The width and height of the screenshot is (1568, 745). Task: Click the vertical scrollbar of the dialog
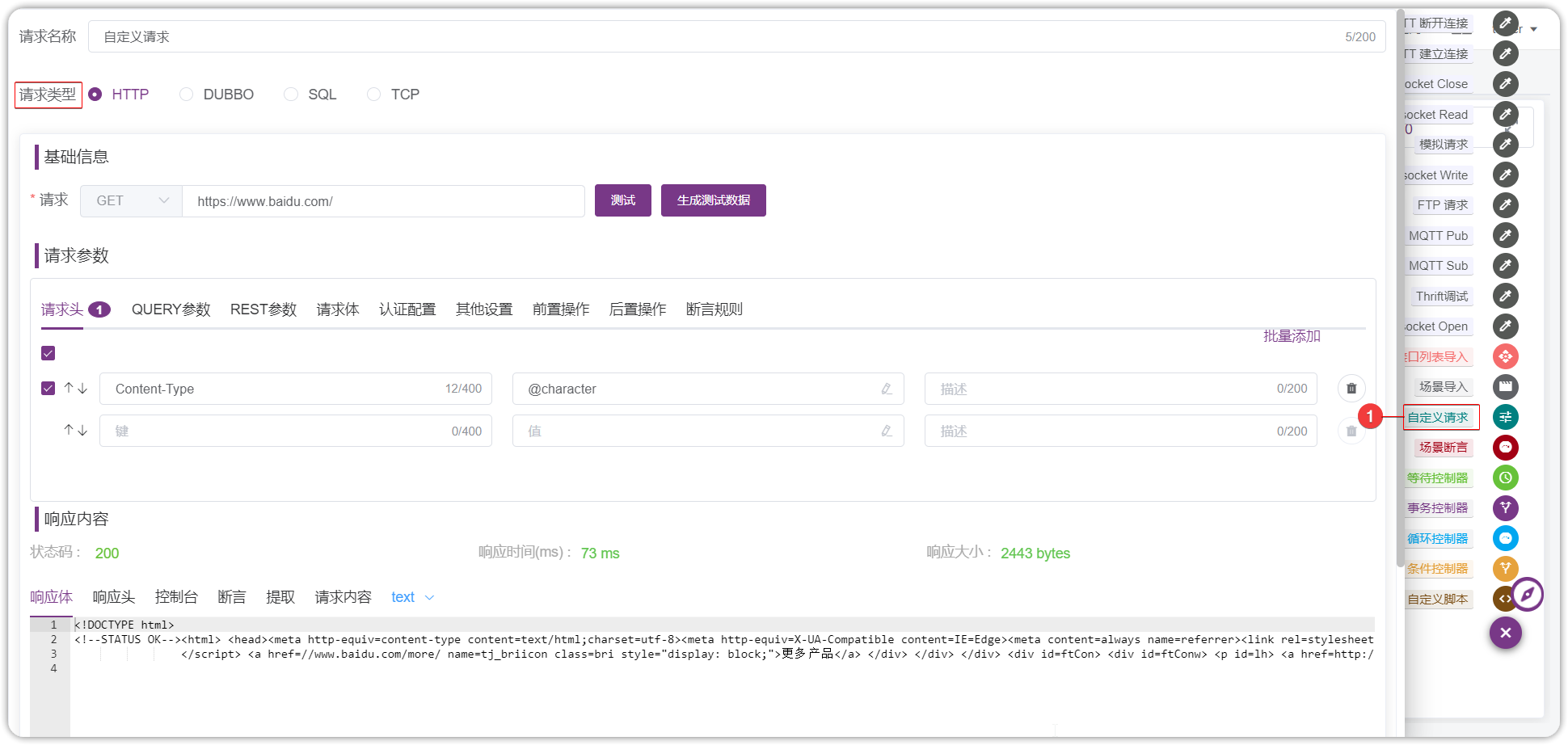[1400, 288]
